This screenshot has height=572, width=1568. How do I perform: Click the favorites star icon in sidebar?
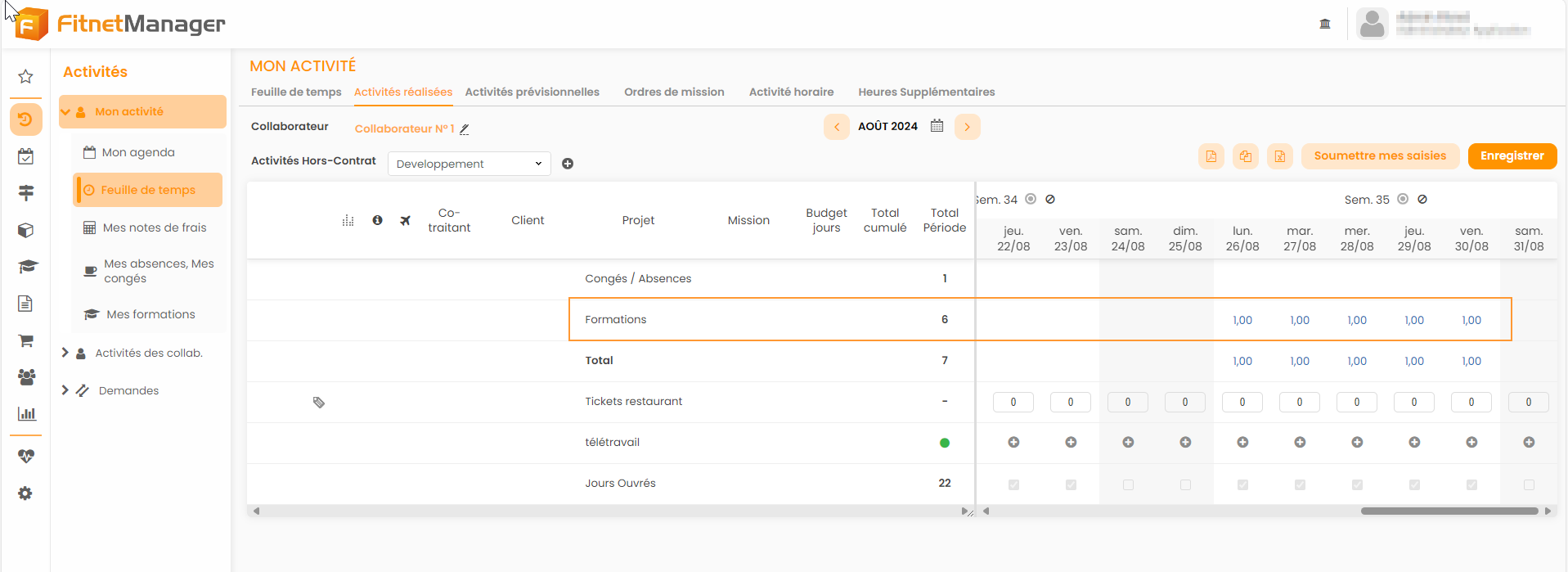pos(25,77)
